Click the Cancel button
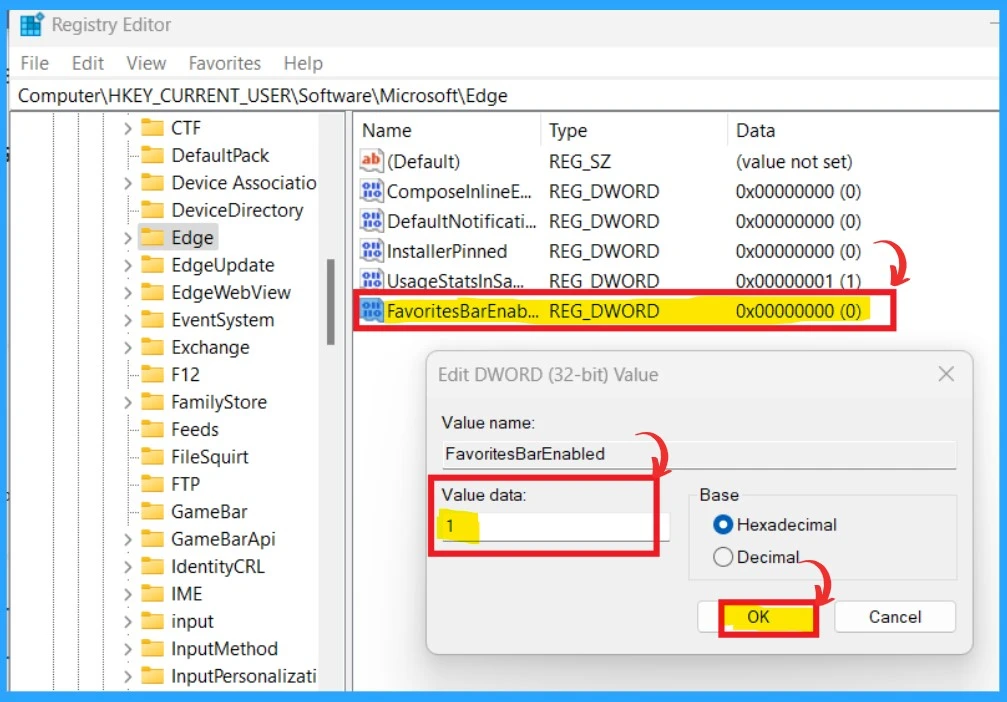This screenshot has width=1007, height=702. point(895,617)
